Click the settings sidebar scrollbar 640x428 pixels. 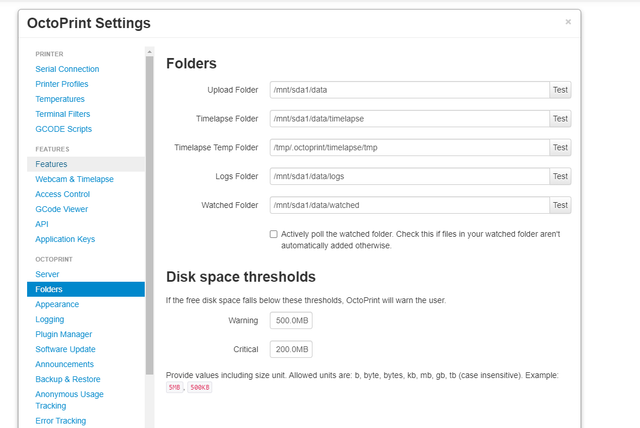[x=149, y=215]
